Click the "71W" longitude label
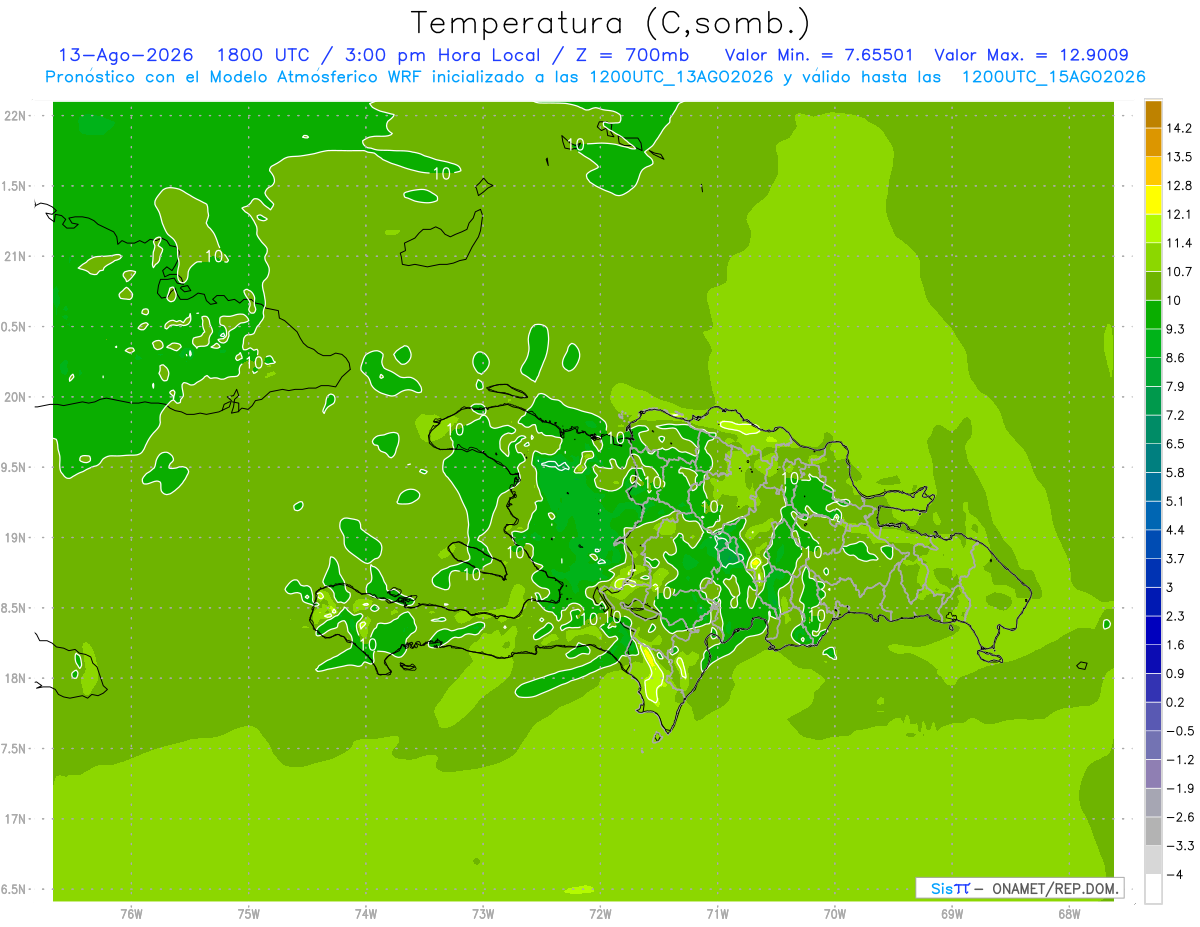Viewport: 1200px width, 927px height. [717, 914]
